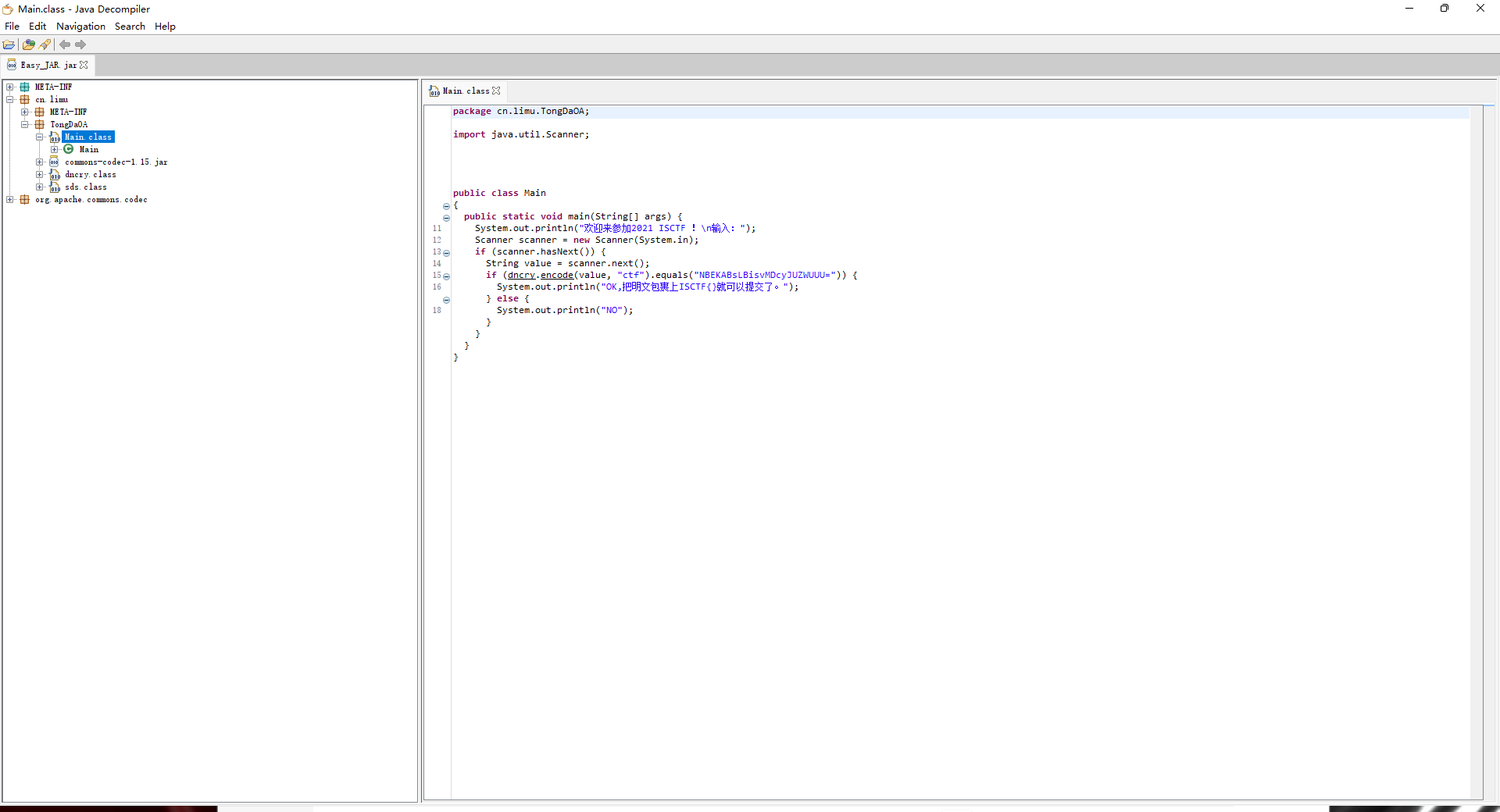Image resolution: width=1500 pixels, height=812 pixels.
Task: Open the Navigation menu
Action: tap(80, 26)
